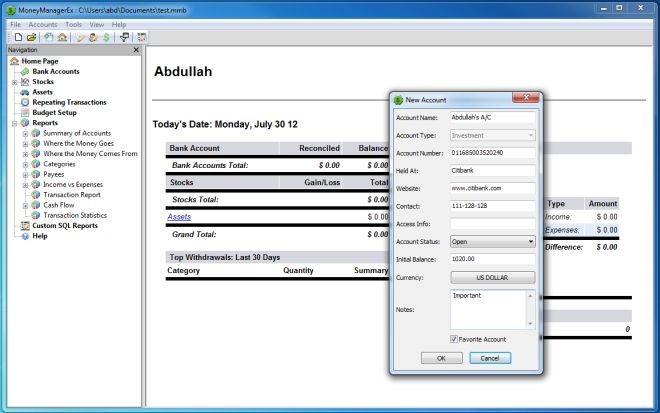Screen dimensions: 660x413
Task: Click the Open database folder toolbar icon
Action: [x=32, y=37]
